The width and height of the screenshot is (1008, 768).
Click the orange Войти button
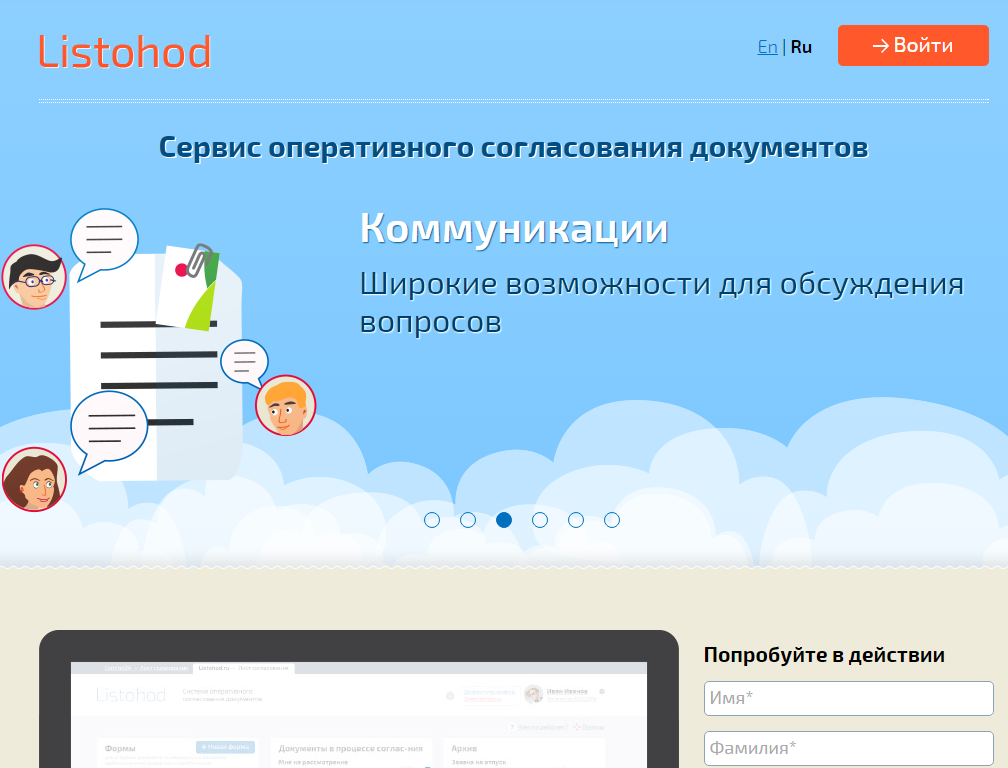(x=913, y=45)
